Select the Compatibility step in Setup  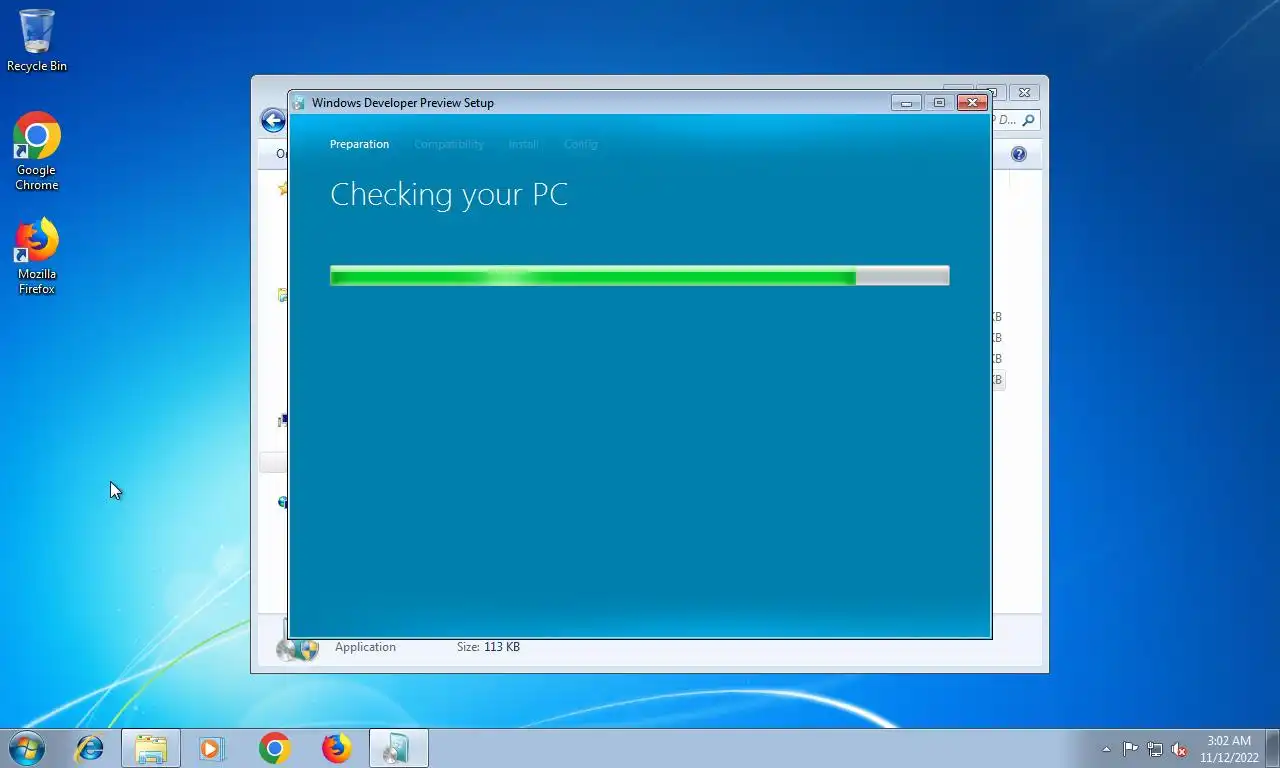click(x=449, y=144)
